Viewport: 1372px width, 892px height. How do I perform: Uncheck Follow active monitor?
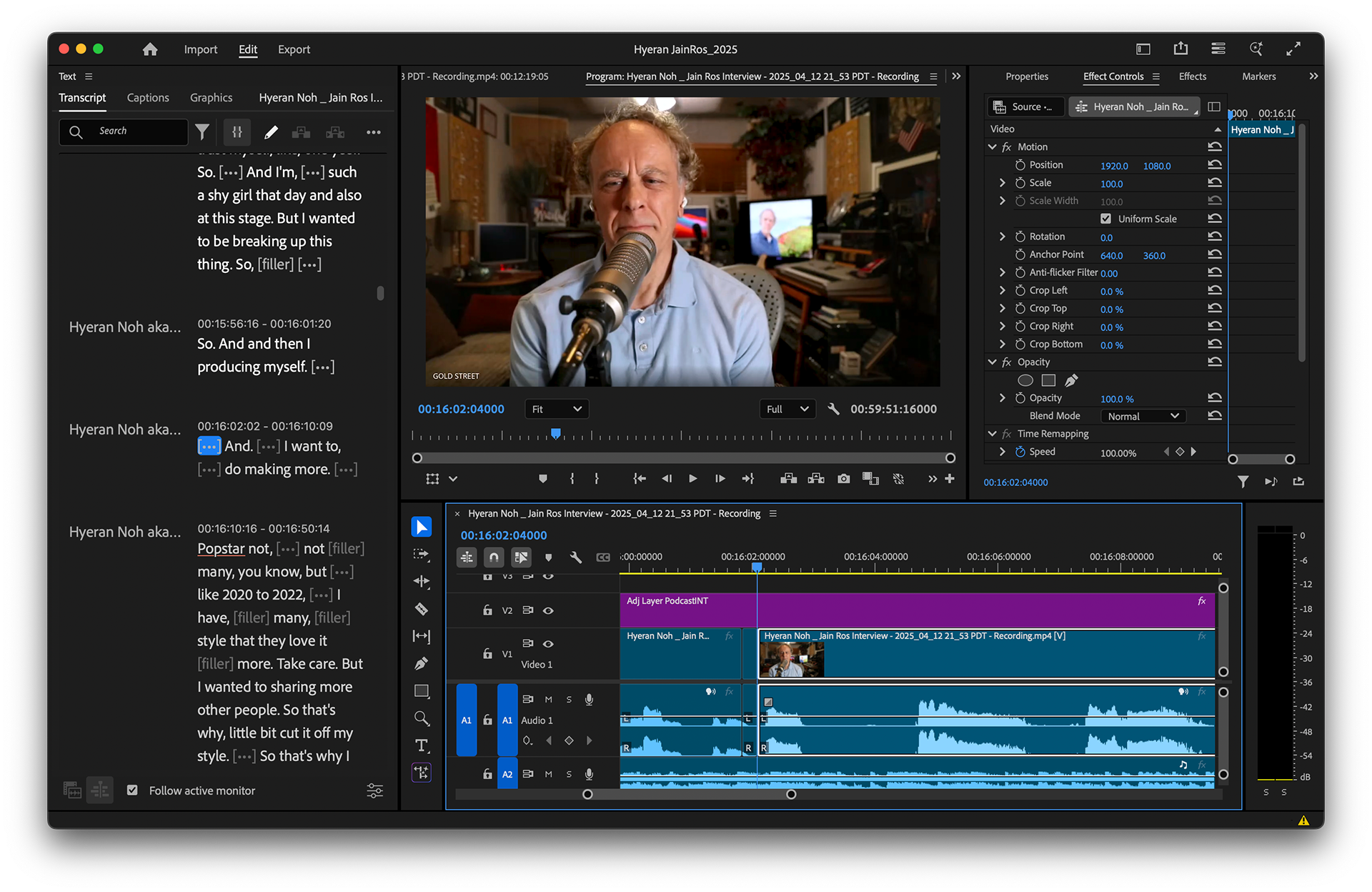pyautogui.click(x=132, y=791)
